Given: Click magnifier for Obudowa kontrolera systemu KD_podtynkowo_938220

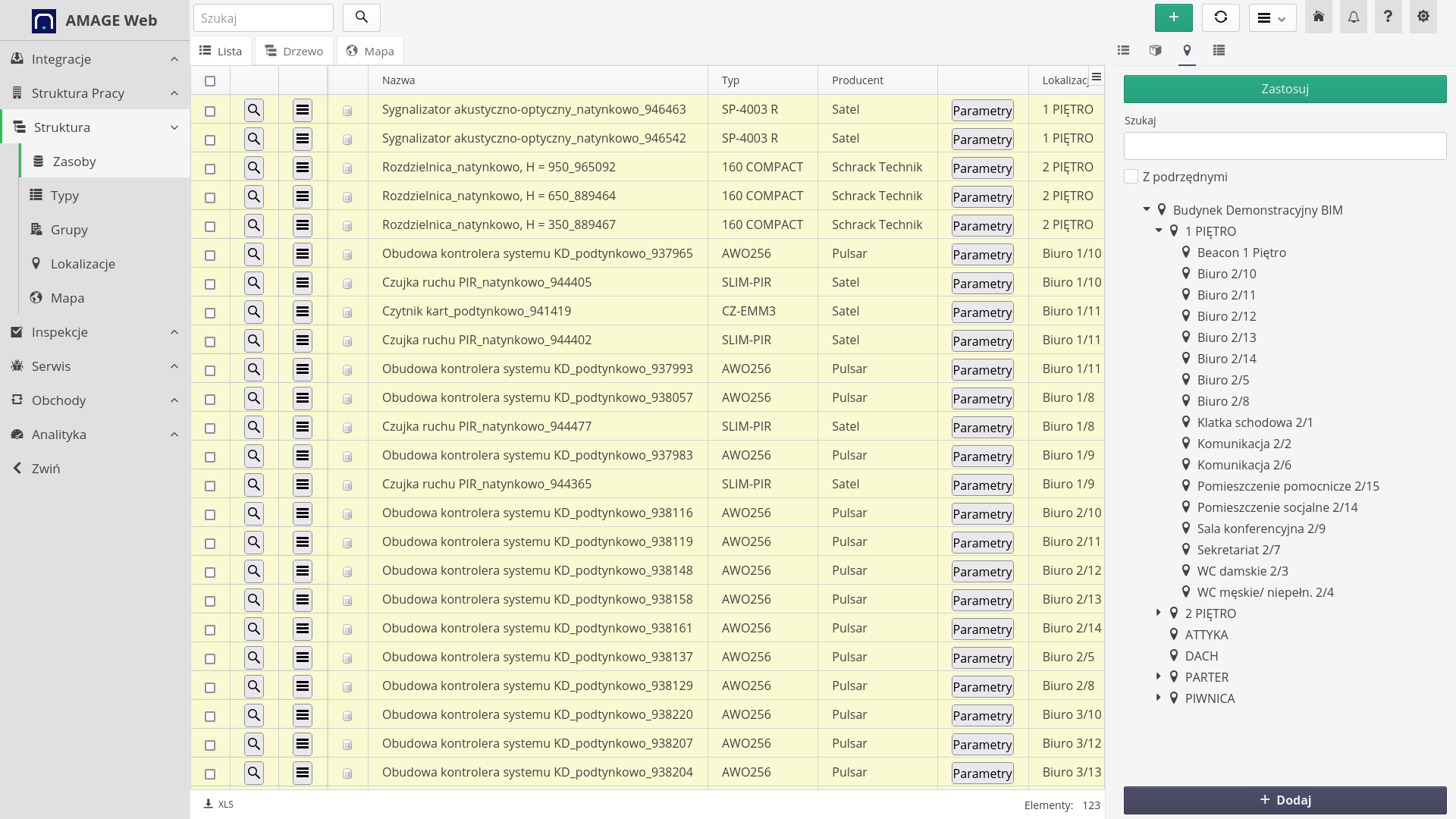Looking at the screenshot, I should pyautogui.click(x=254, y=715).
